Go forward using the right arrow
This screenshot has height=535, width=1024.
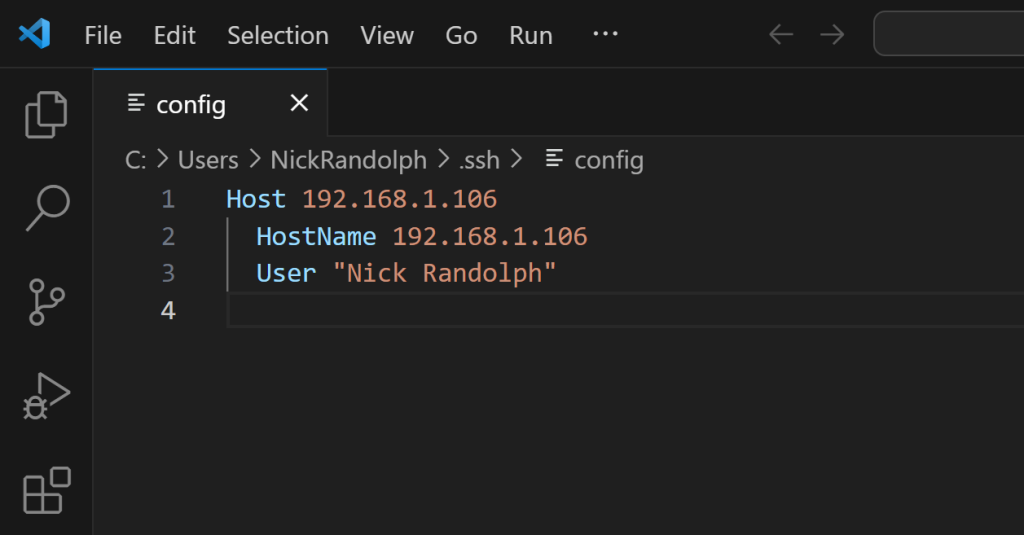832,34
